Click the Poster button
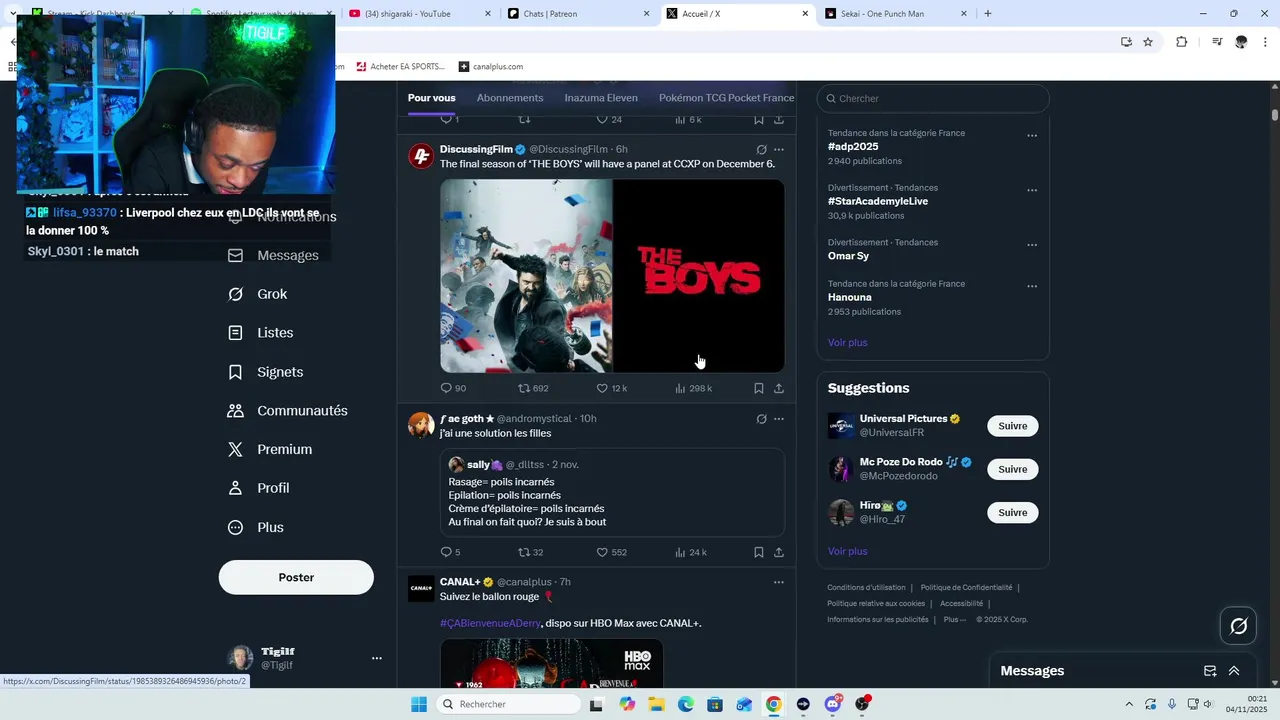 [296, 577]
